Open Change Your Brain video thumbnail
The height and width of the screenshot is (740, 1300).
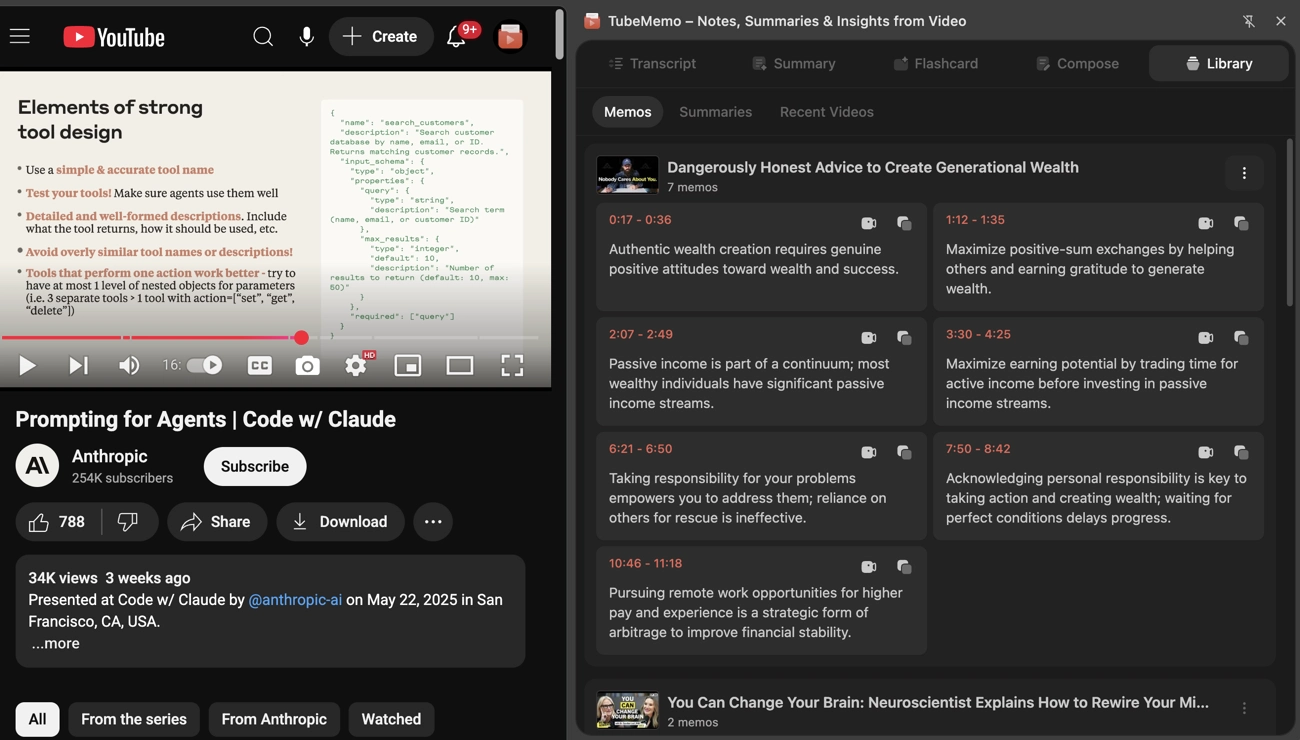click(628, 710)
